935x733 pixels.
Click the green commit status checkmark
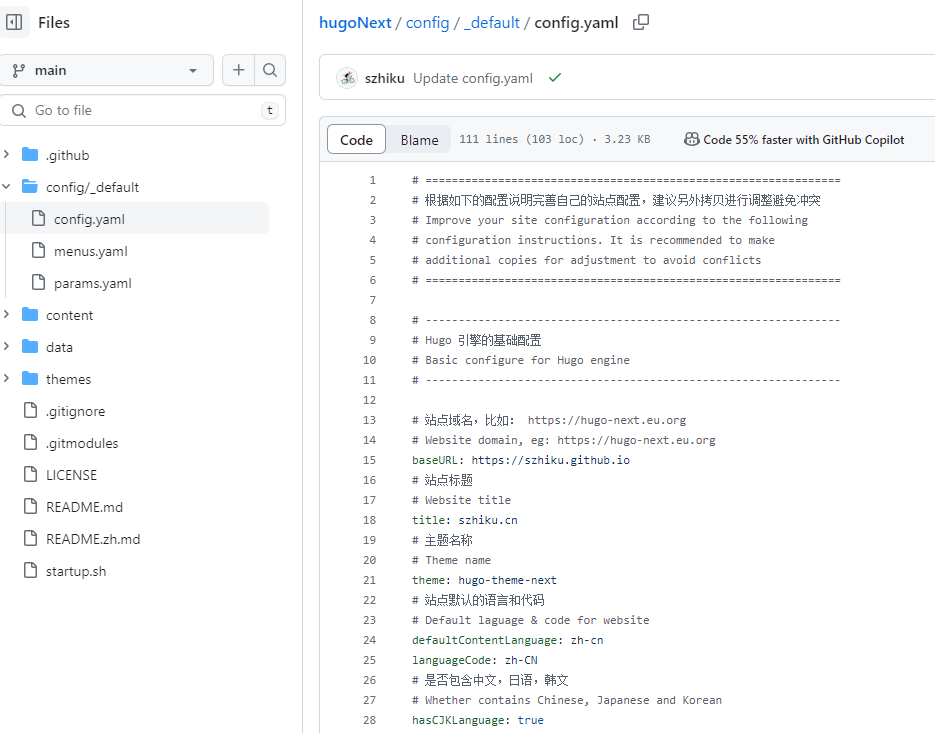tap(555, 77)
